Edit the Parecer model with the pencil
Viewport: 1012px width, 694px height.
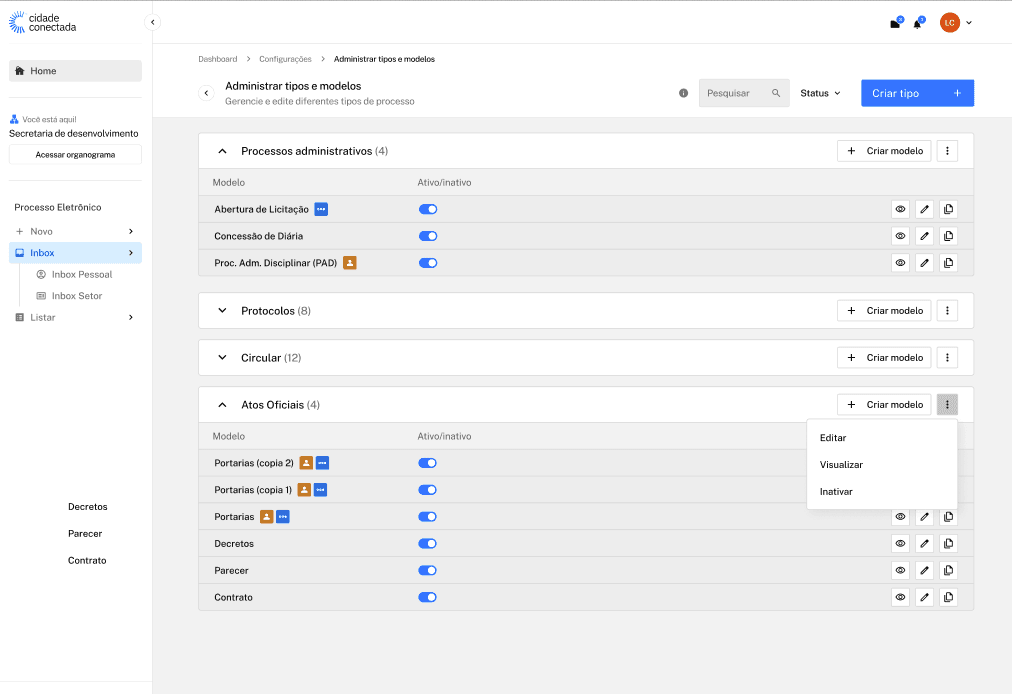coord(924,571)
